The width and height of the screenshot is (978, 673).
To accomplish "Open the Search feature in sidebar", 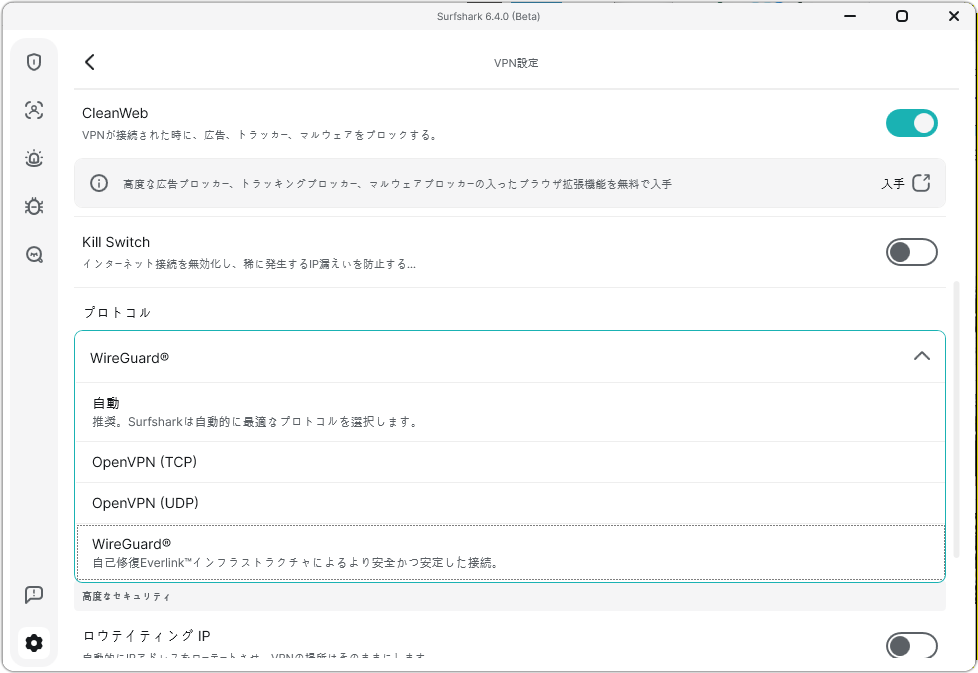I will coord(34,254).
